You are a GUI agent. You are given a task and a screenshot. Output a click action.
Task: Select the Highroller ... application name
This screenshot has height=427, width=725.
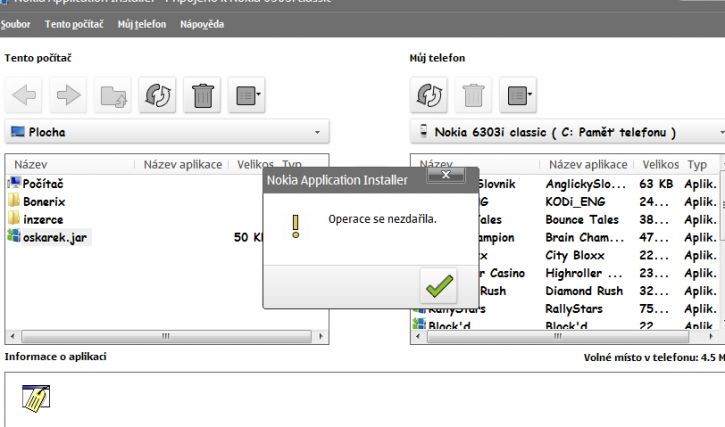tap(584, 273)
